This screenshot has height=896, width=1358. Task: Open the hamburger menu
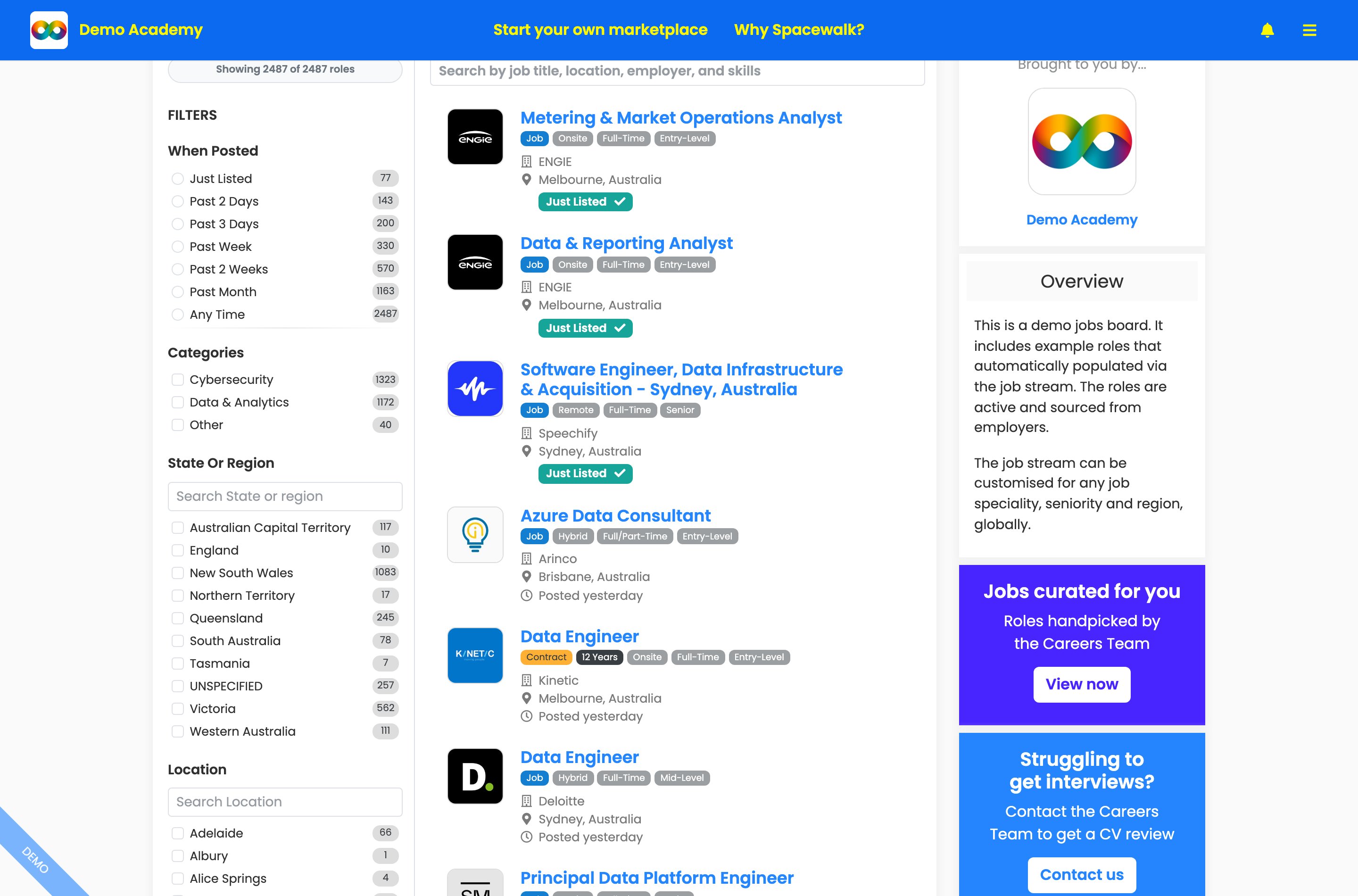[1309, 30]
